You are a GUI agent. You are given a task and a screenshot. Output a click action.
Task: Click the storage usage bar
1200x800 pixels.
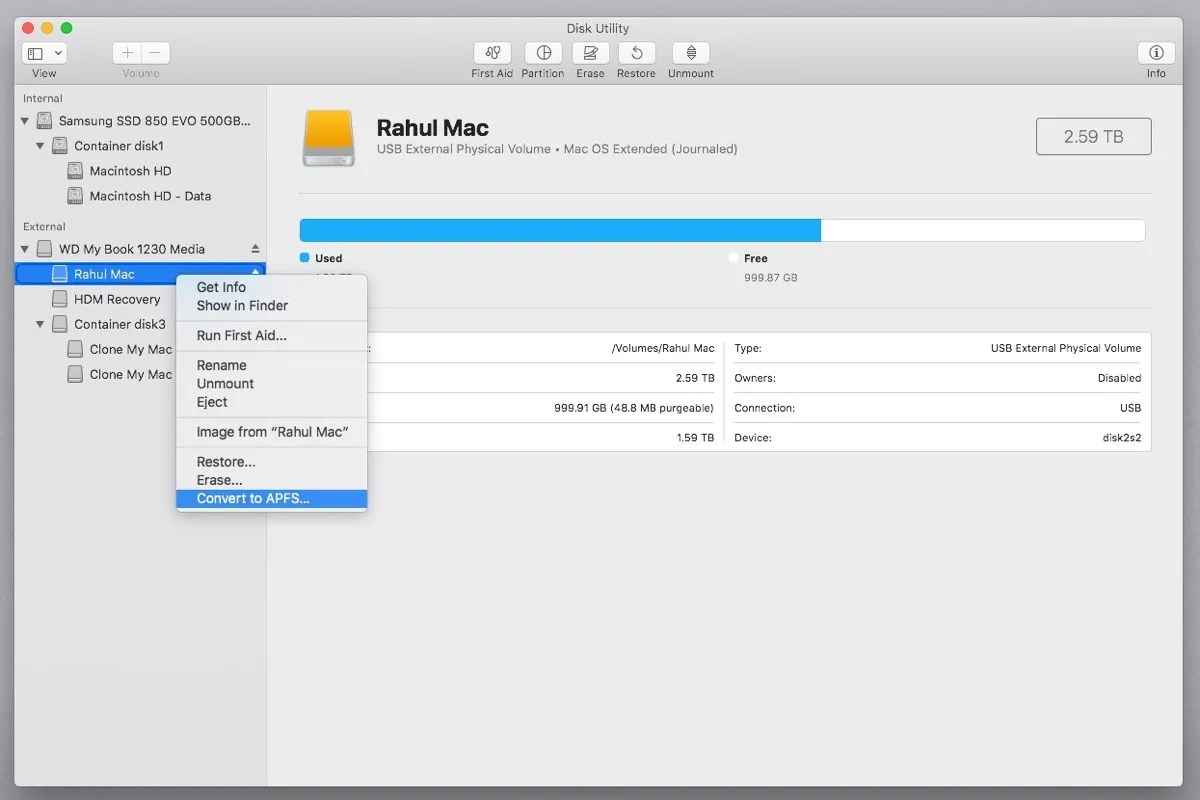tap(722, 229)
